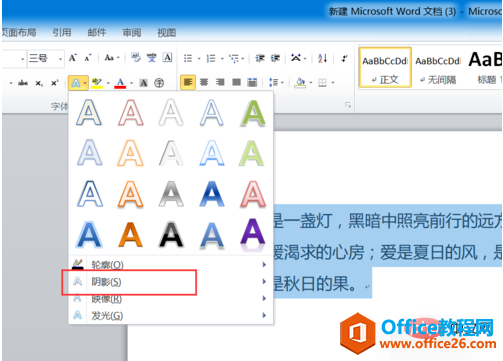Screen dimensions: 503x361
Task: Click the Numbering list icon
Action: 211,58
